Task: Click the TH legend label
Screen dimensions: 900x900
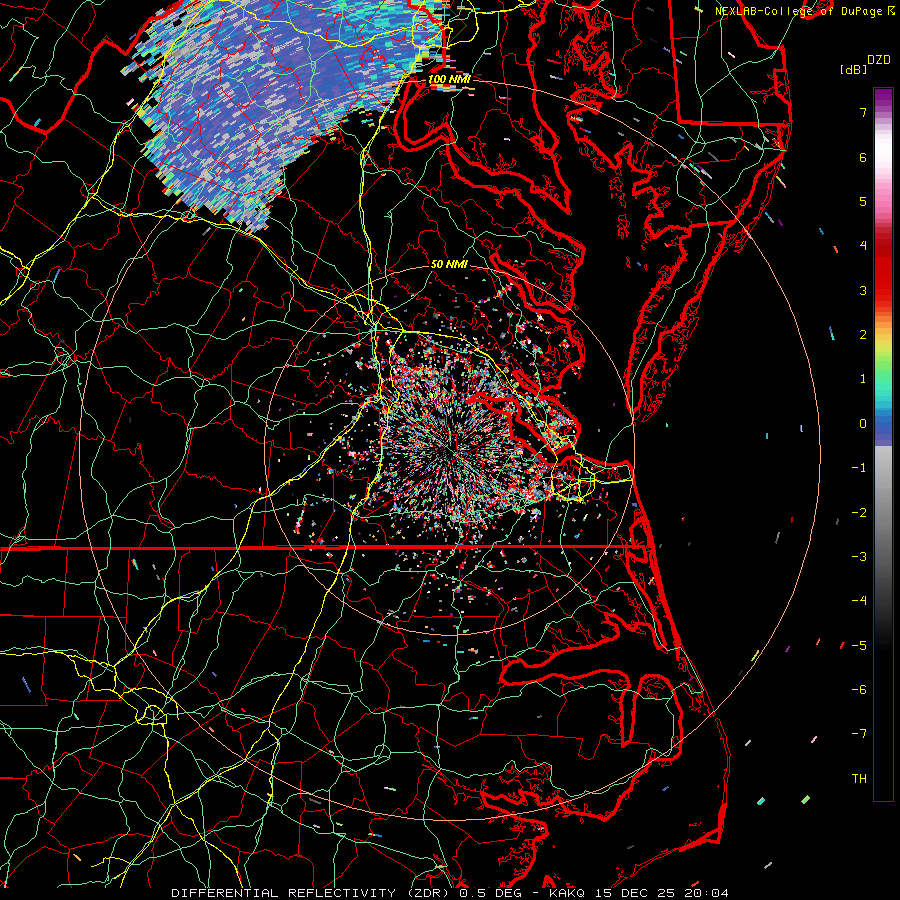Action: (x=859, y=779)
